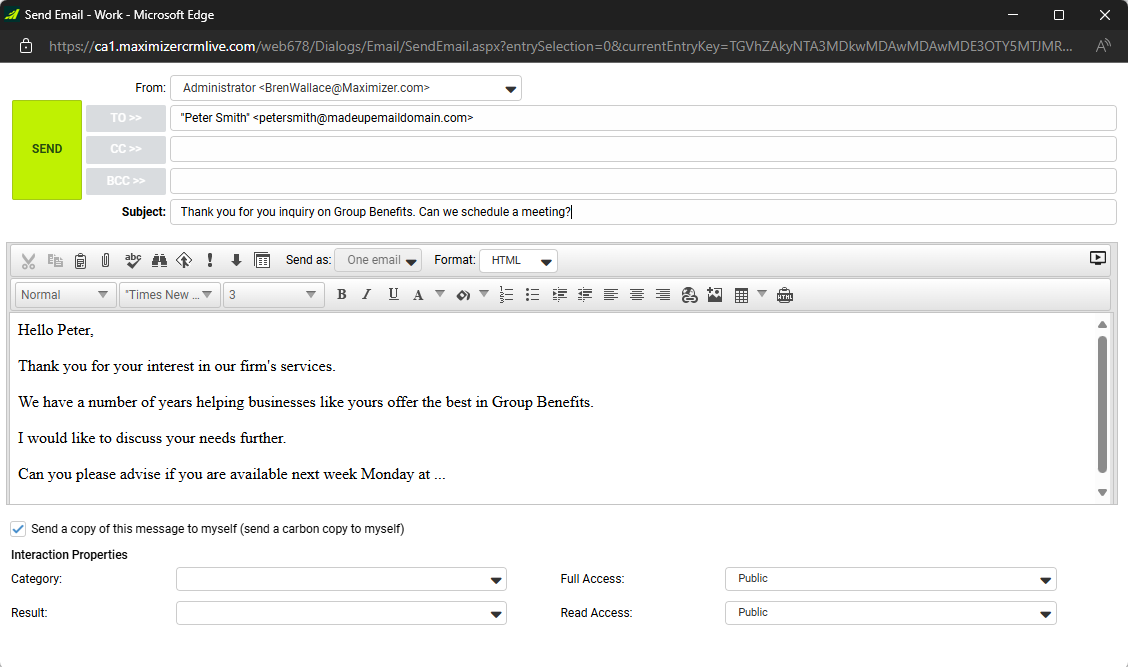Set low importance down arrow icon

pos(236,260)
